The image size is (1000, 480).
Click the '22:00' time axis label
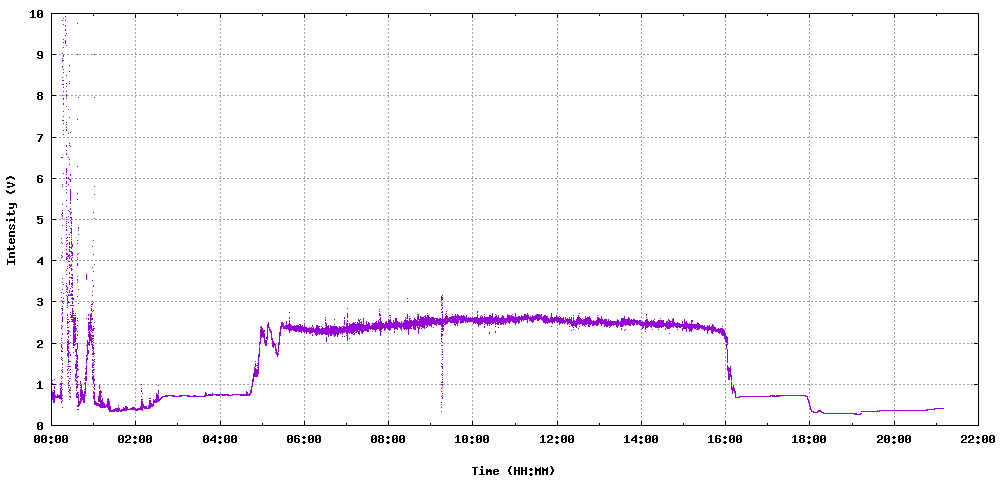(978, 439)
